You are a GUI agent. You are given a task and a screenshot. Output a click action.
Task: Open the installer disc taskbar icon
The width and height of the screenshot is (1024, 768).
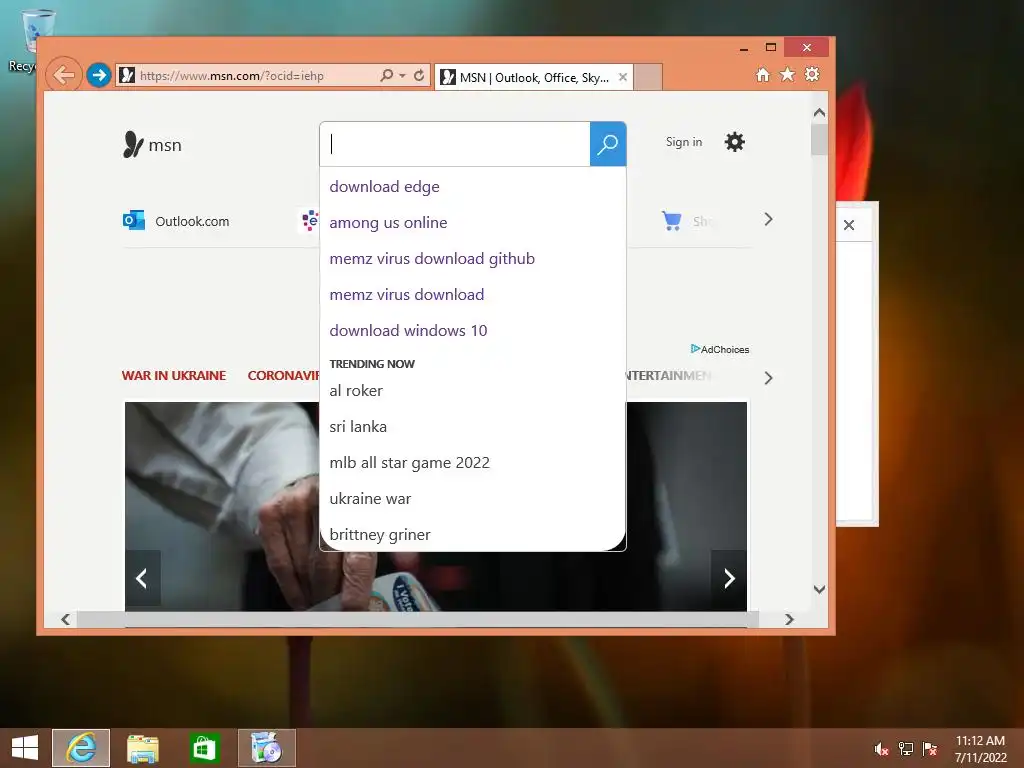[266, 748]
